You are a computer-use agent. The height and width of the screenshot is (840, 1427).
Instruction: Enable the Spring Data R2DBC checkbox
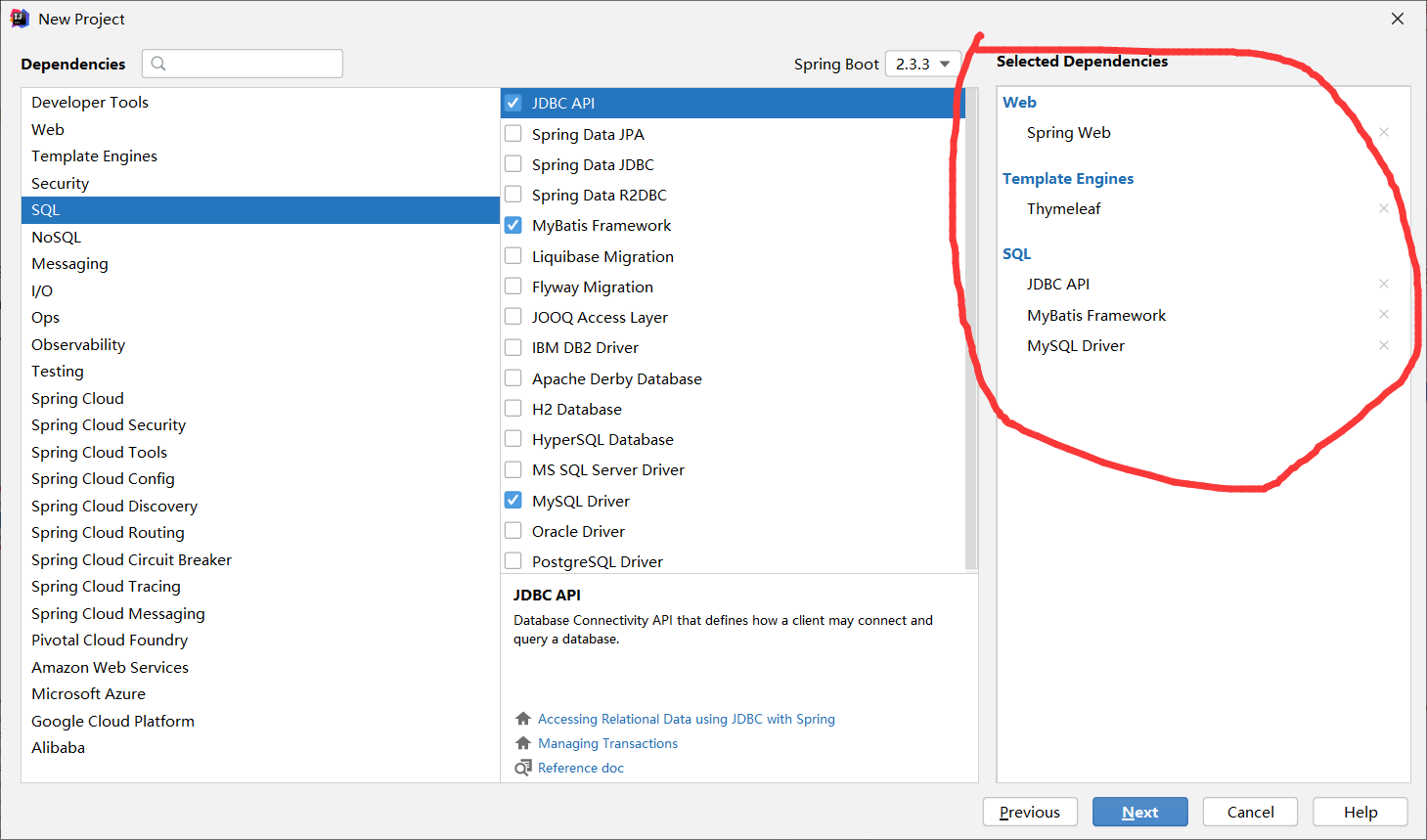point(513,194)
